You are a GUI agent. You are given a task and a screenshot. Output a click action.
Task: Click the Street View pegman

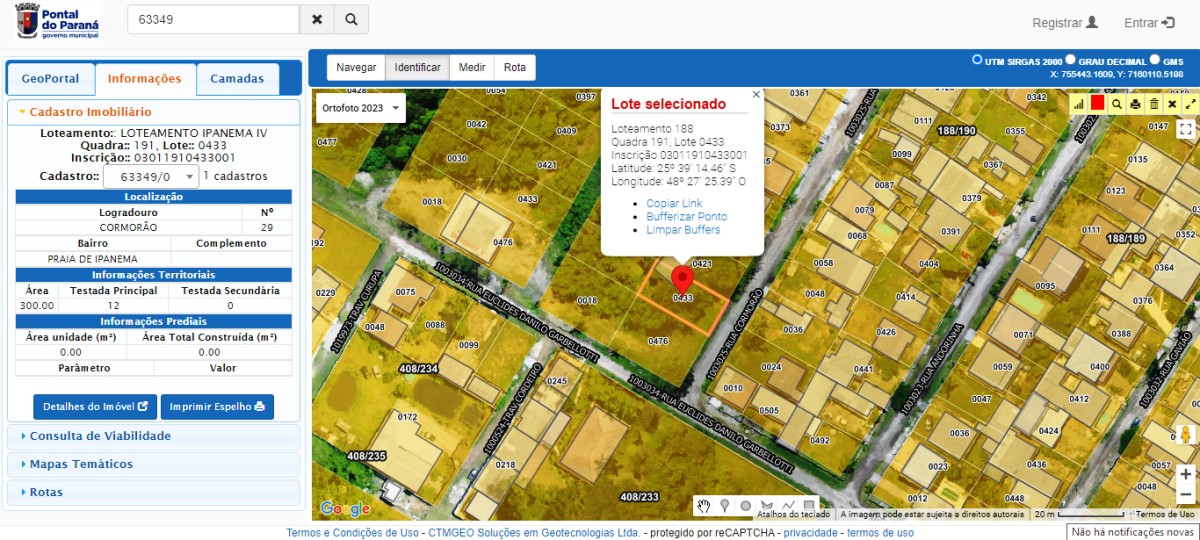1185,435
